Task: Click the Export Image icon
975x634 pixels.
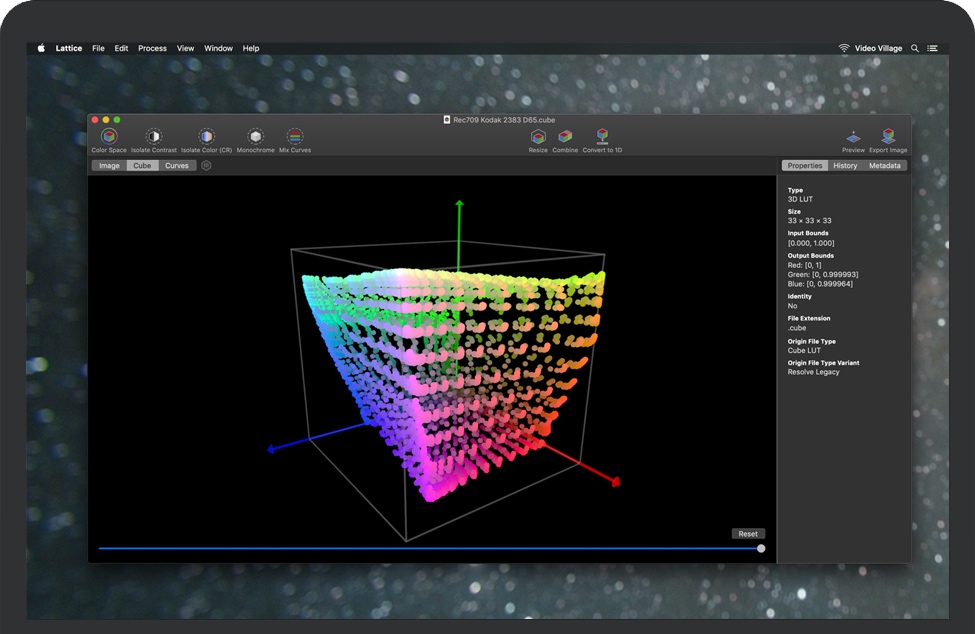Action: point(888,138)
